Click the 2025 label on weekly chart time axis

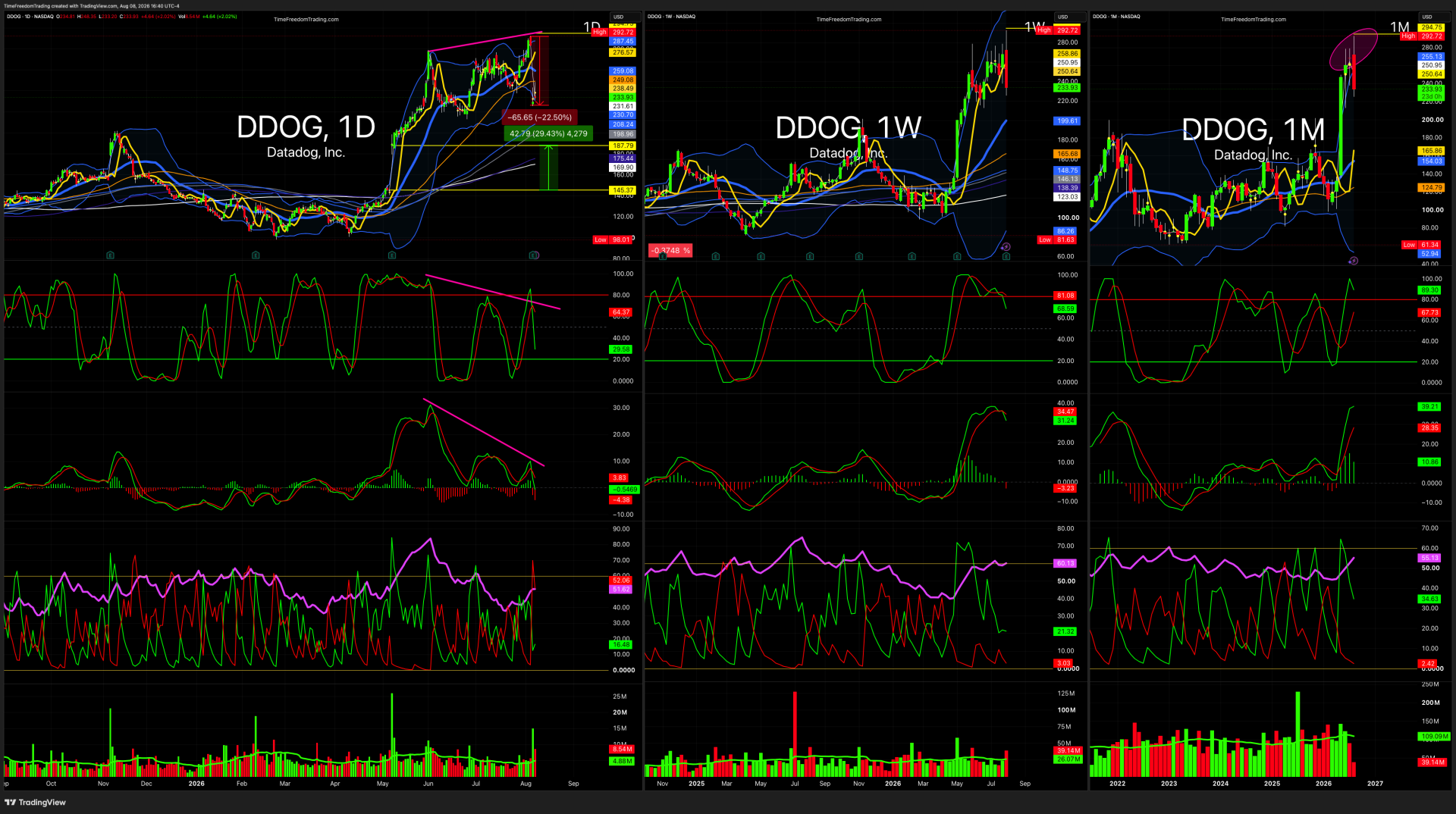coord(696,784)
